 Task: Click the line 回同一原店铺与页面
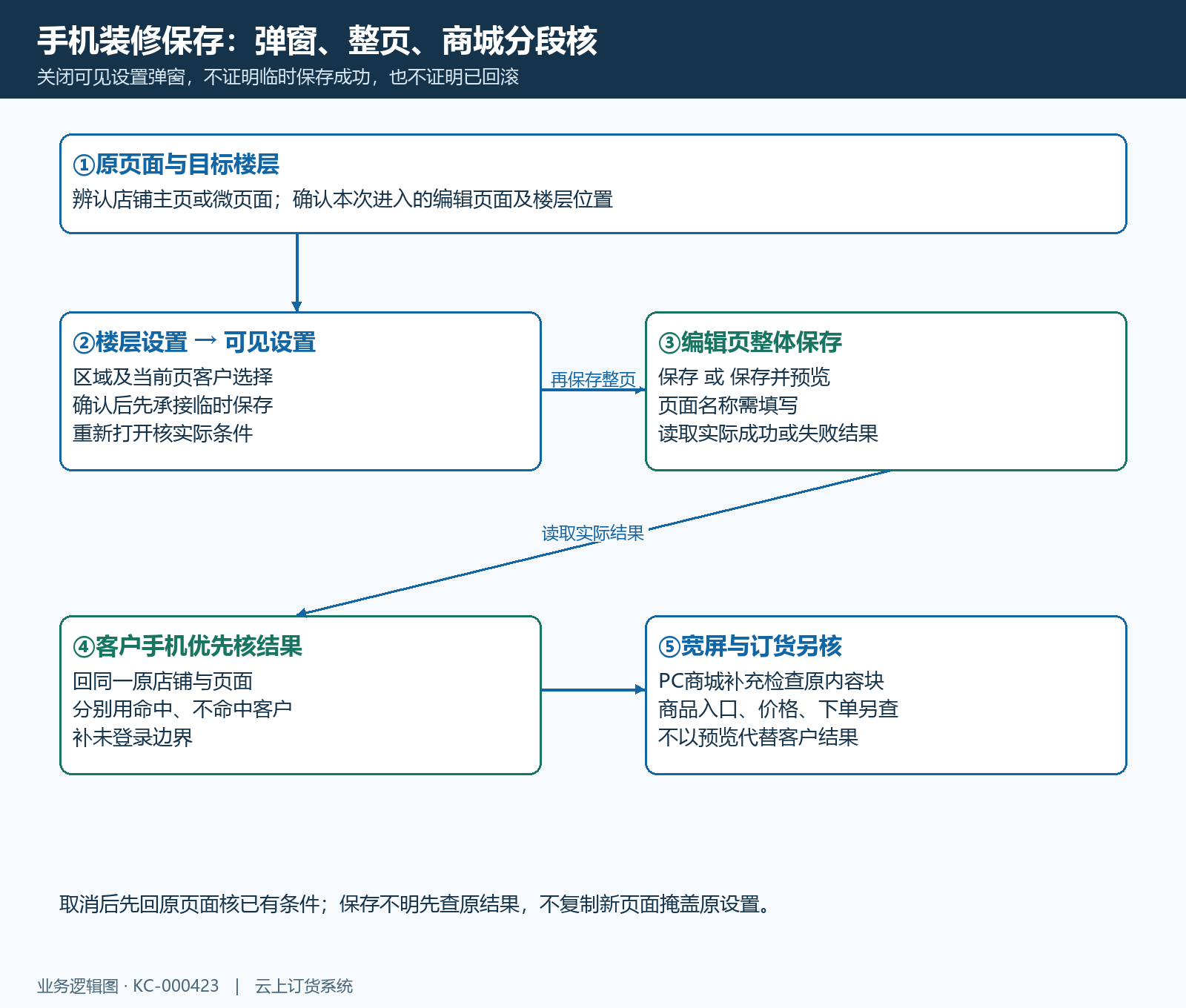click(x=163, y=681)
